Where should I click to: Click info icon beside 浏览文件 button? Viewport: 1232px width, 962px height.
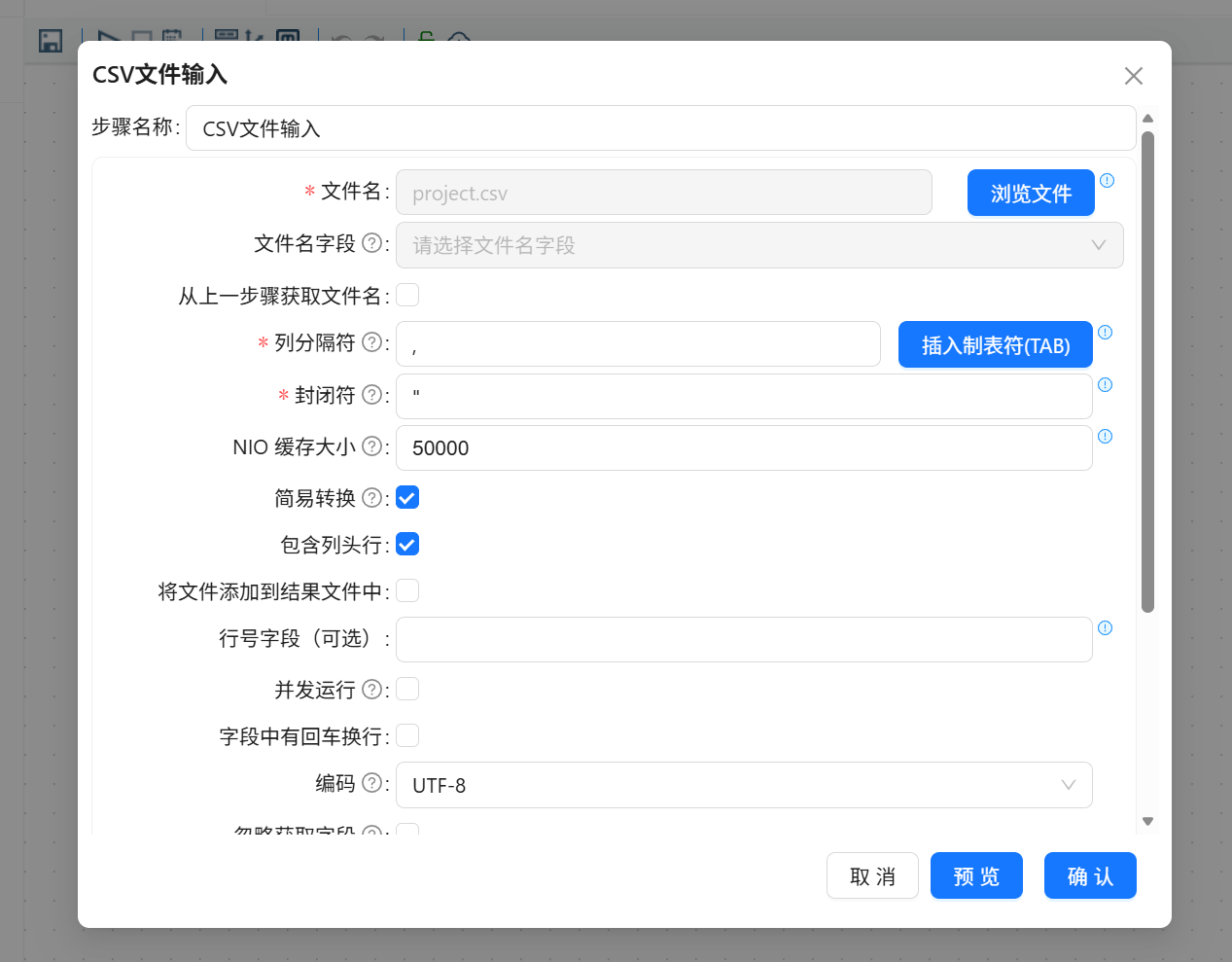tap(1107, 180)
